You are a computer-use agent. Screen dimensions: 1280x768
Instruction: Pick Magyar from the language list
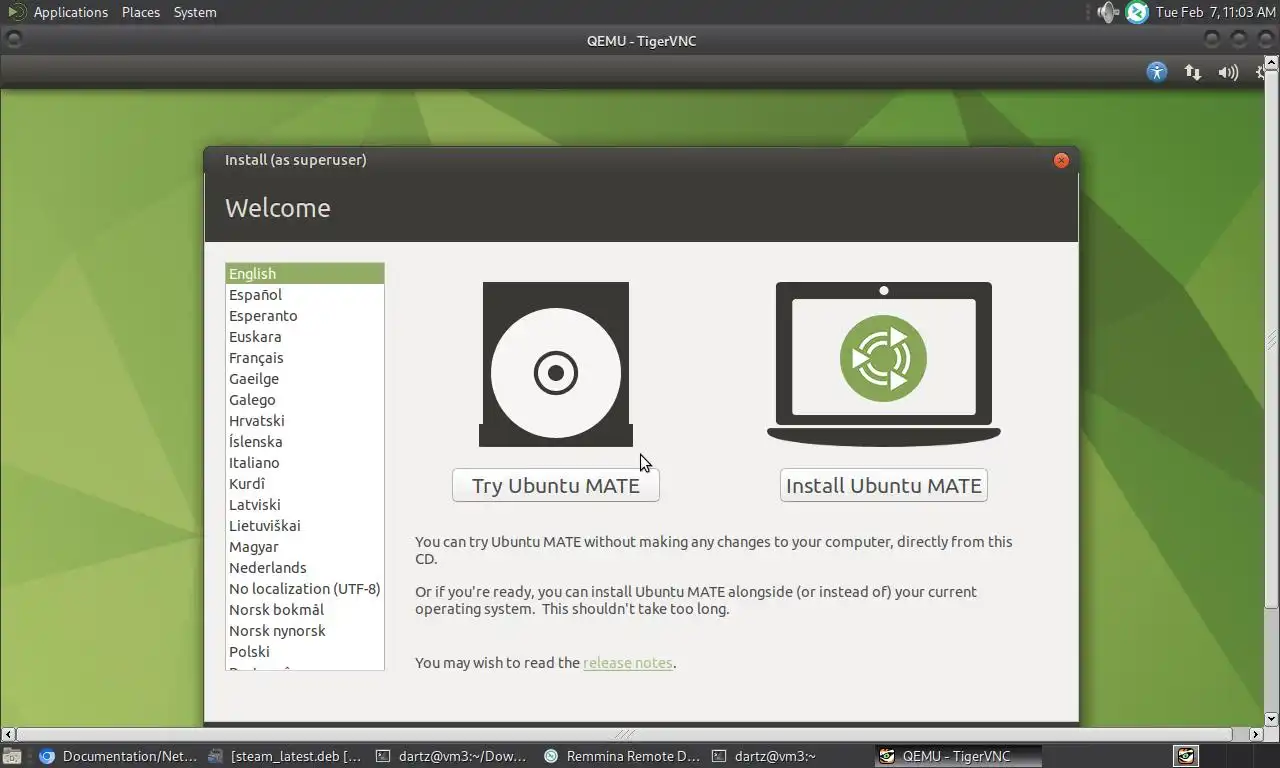[x=305, y=547]
